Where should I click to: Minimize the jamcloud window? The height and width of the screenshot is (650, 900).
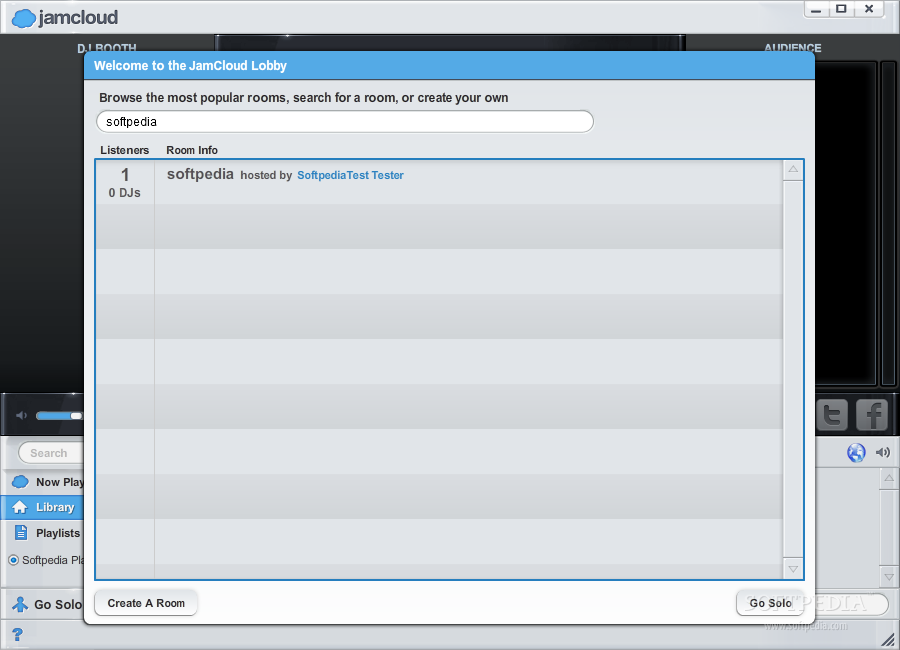coord(816,9)
